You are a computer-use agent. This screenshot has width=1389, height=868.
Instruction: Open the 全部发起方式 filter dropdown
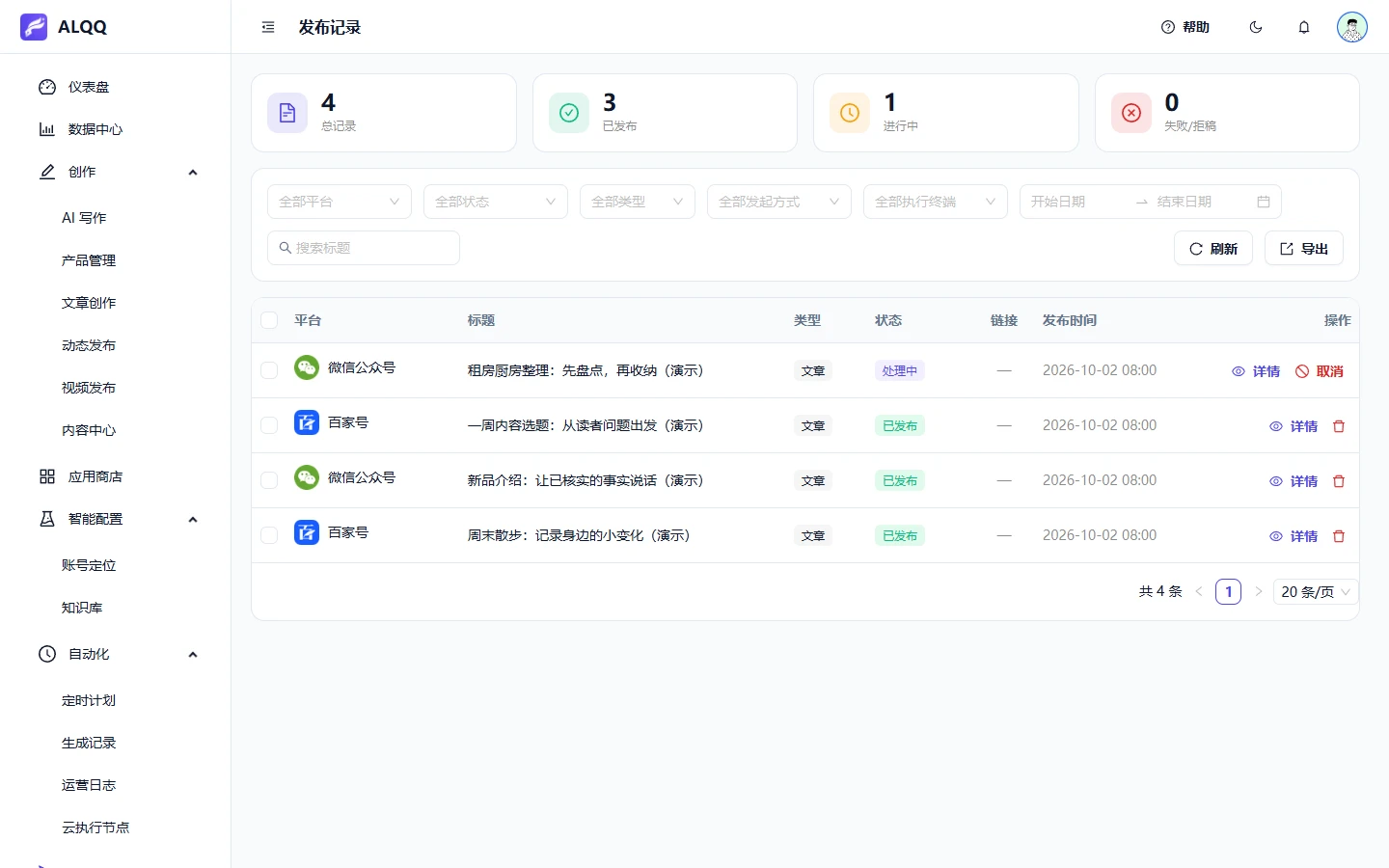click(x=779, y=202)
